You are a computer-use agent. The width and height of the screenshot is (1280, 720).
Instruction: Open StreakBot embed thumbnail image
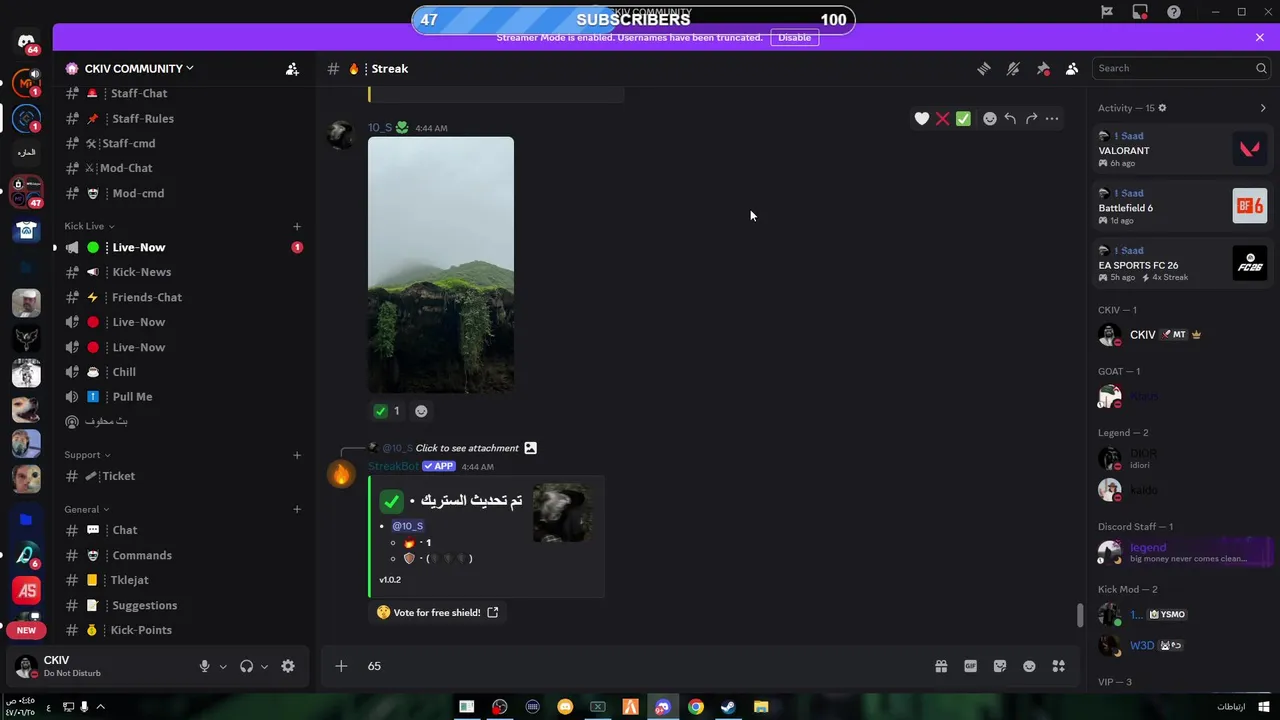coord(562,513)
